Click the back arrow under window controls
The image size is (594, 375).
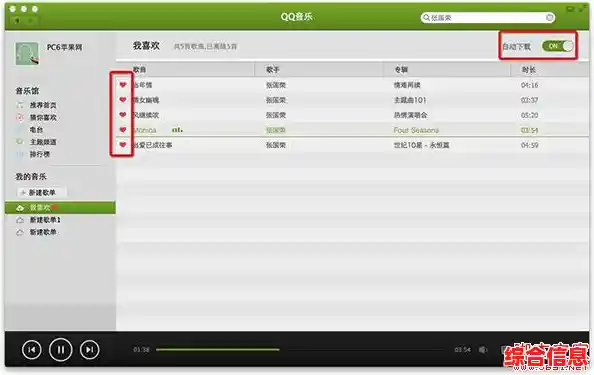[17, 20]
